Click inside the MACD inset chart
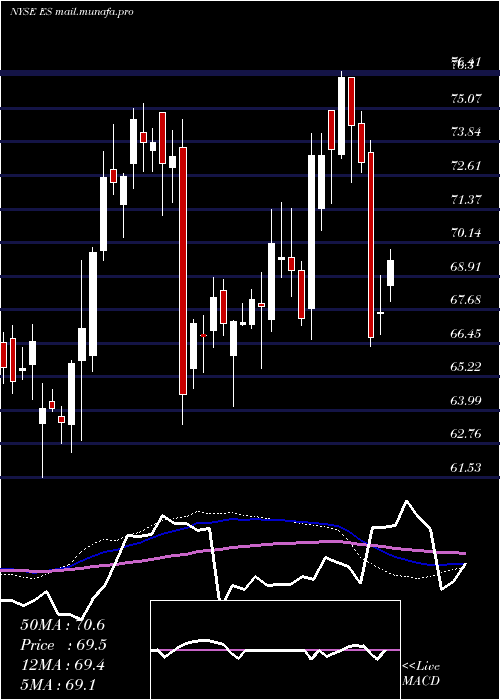Image resolution: width=500 pixels, height=700 pixels. [x=275, y=650]
